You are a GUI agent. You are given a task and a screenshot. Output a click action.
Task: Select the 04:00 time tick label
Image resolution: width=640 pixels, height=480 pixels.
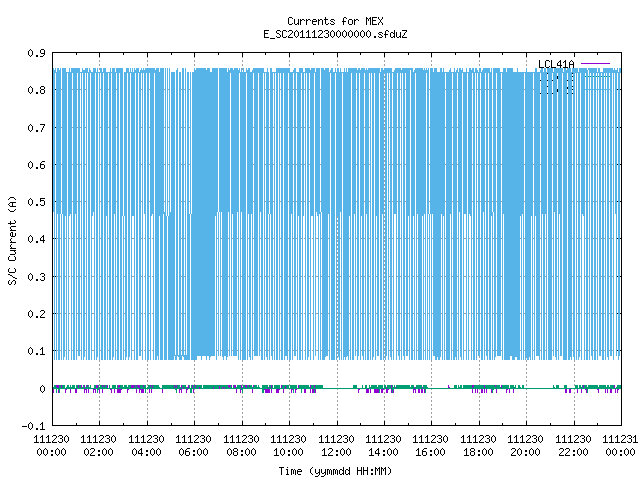coord(146,452)
